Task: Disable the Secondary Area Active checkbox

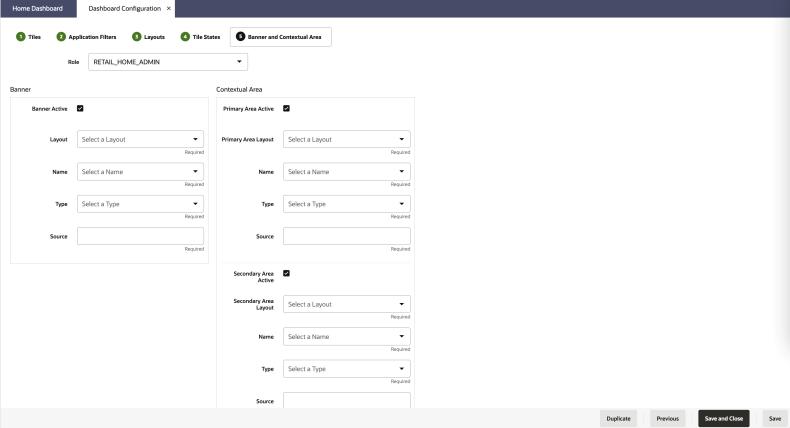Action: point(286,273)
